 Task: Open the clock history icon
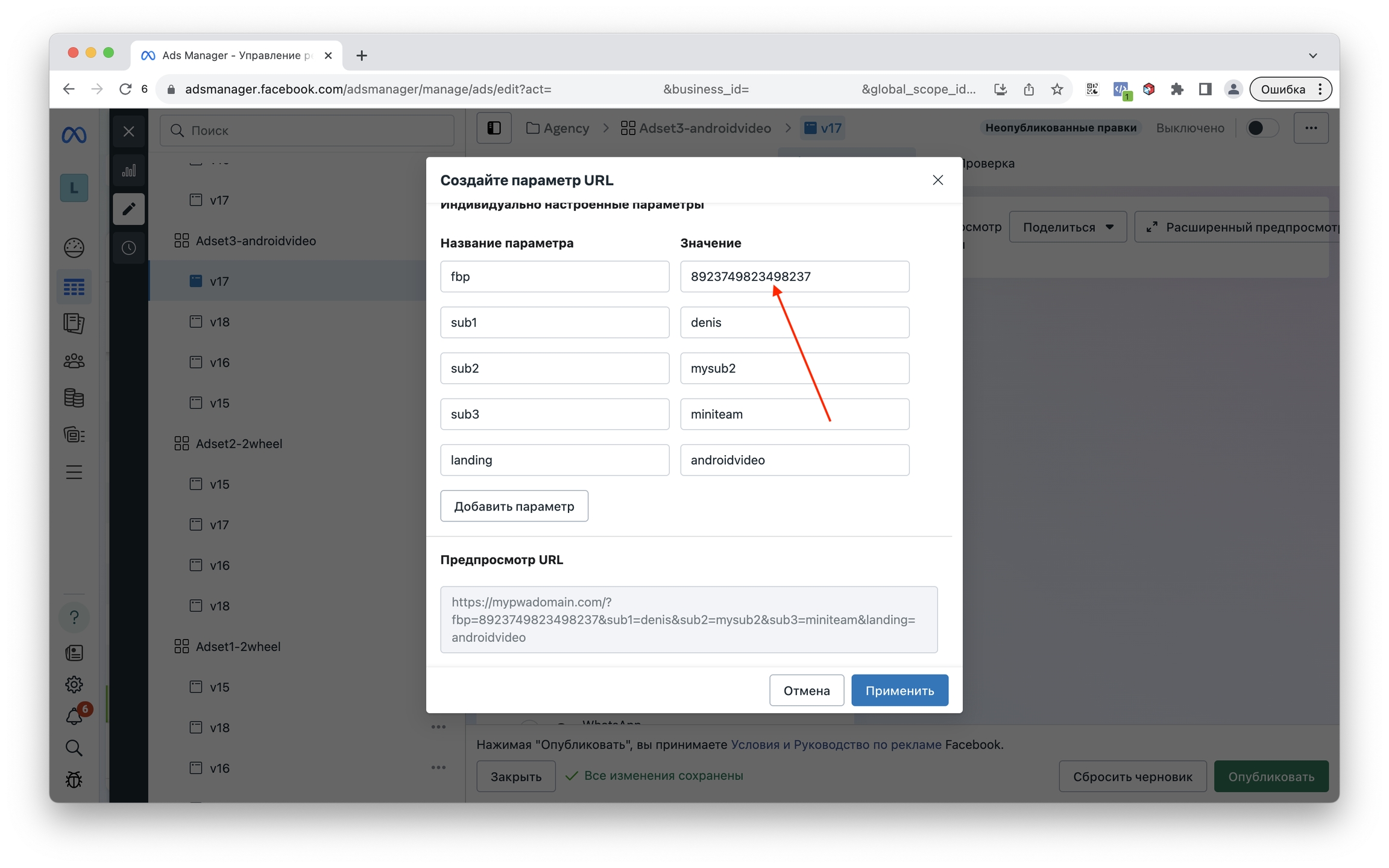pos(128,248)
